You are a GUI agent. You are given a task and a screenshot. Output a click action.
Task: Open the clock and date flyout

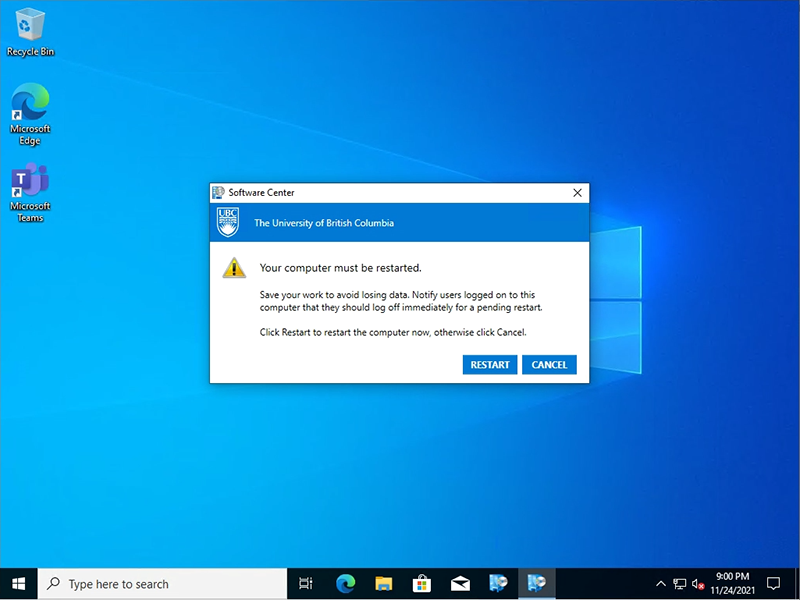732,584
